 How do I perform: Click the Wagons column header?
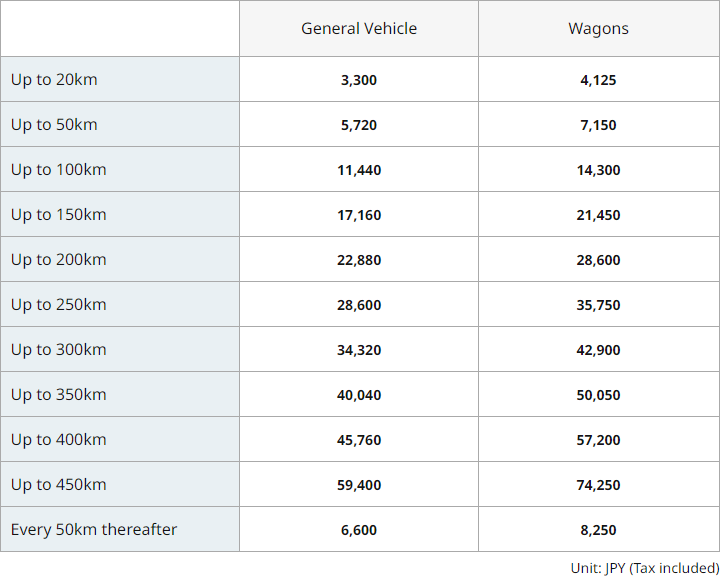point(598,28)
